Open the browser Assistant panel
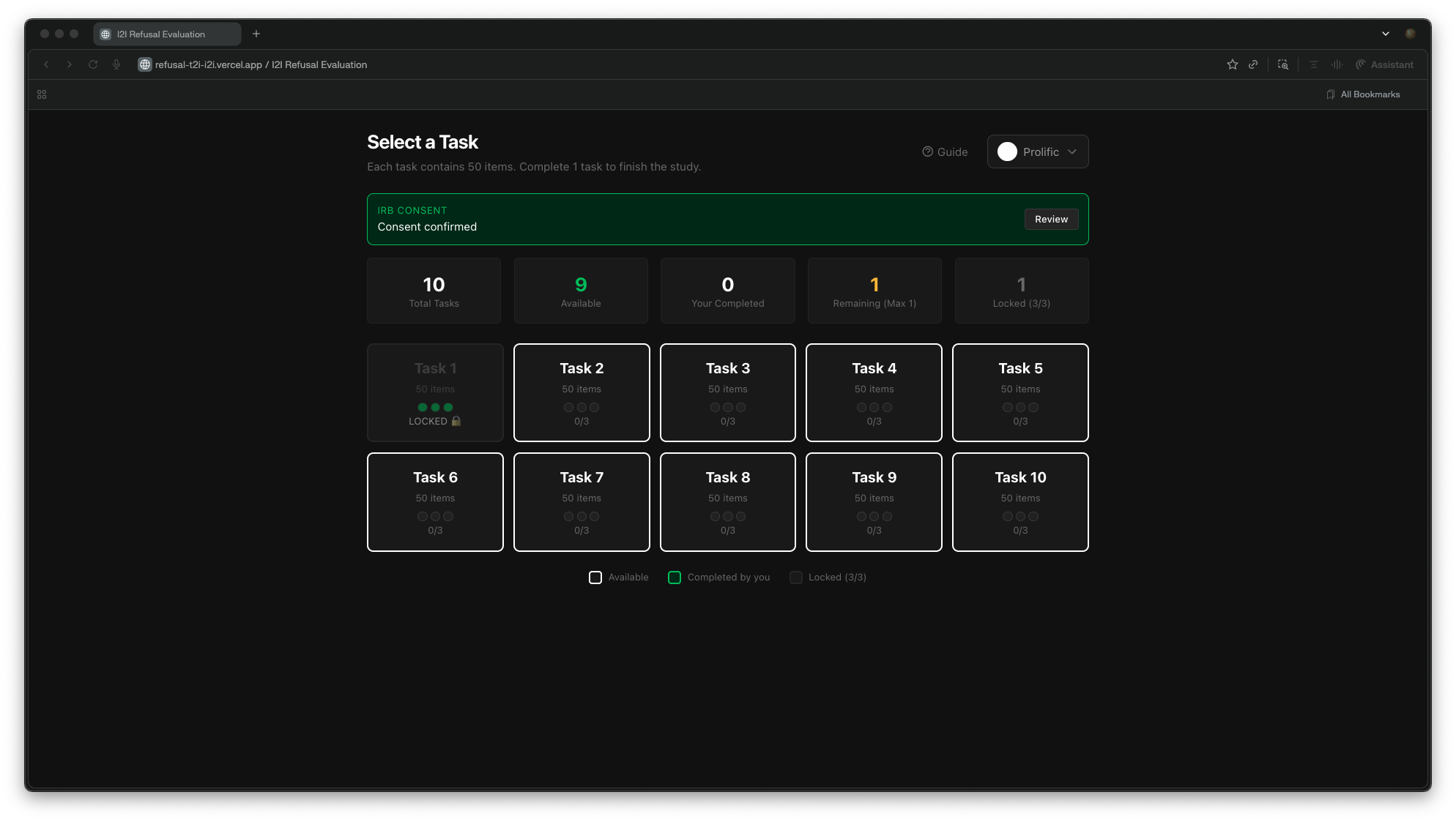The height and width of the screenshot is (822, 1456). (1384, 64)
